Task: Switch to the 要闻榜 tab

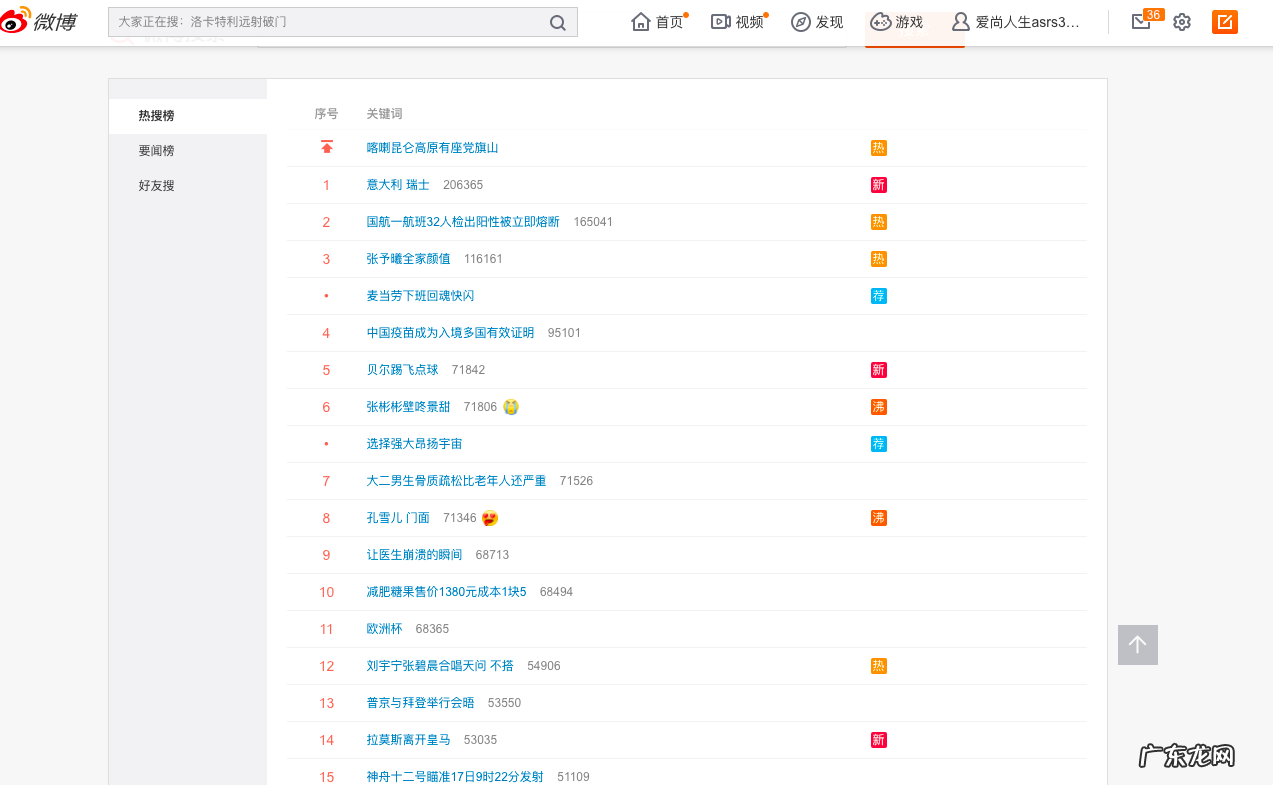Action: click(157, 151)
